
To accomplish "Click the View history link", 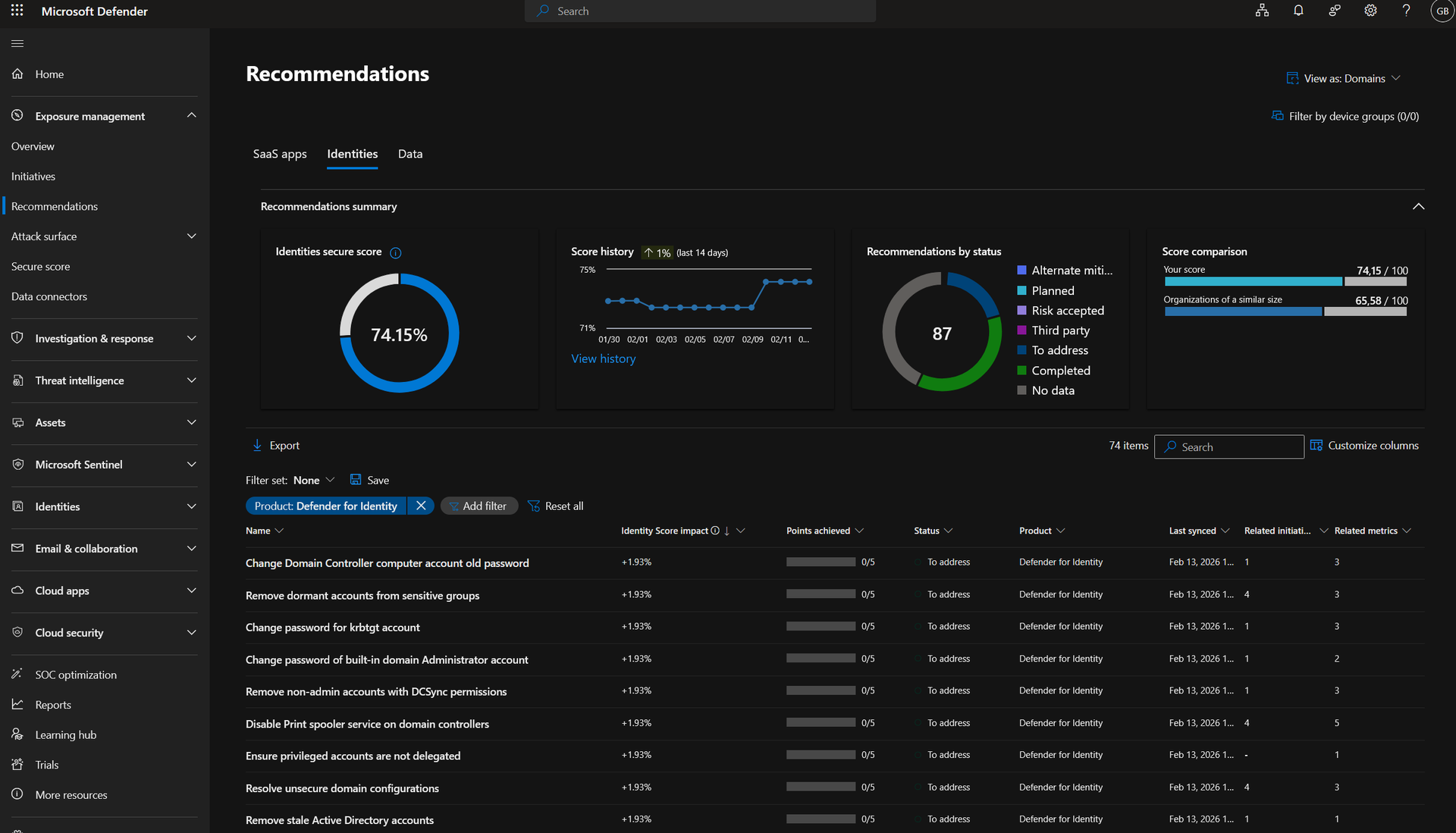I will pyautogui.click(x=603, y=359).
